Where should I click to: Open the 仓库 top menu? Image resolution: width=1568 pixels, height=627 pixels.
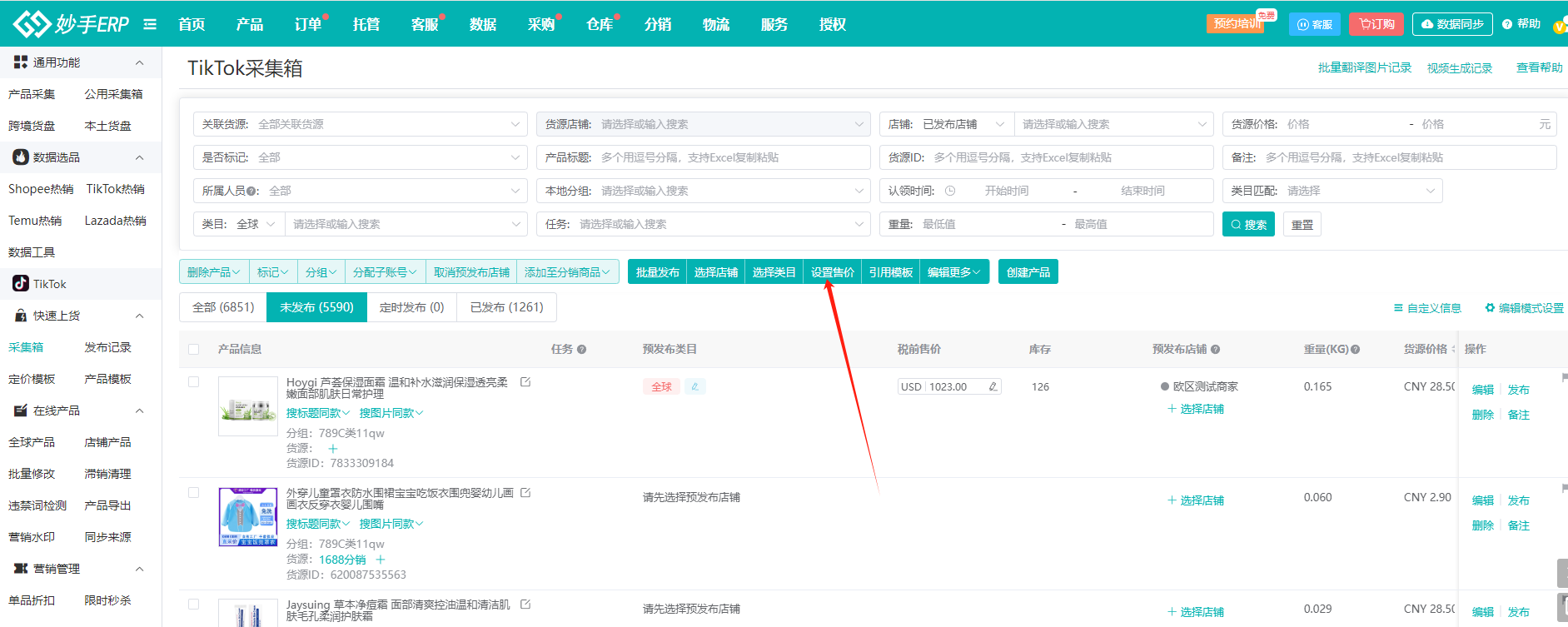600,24
